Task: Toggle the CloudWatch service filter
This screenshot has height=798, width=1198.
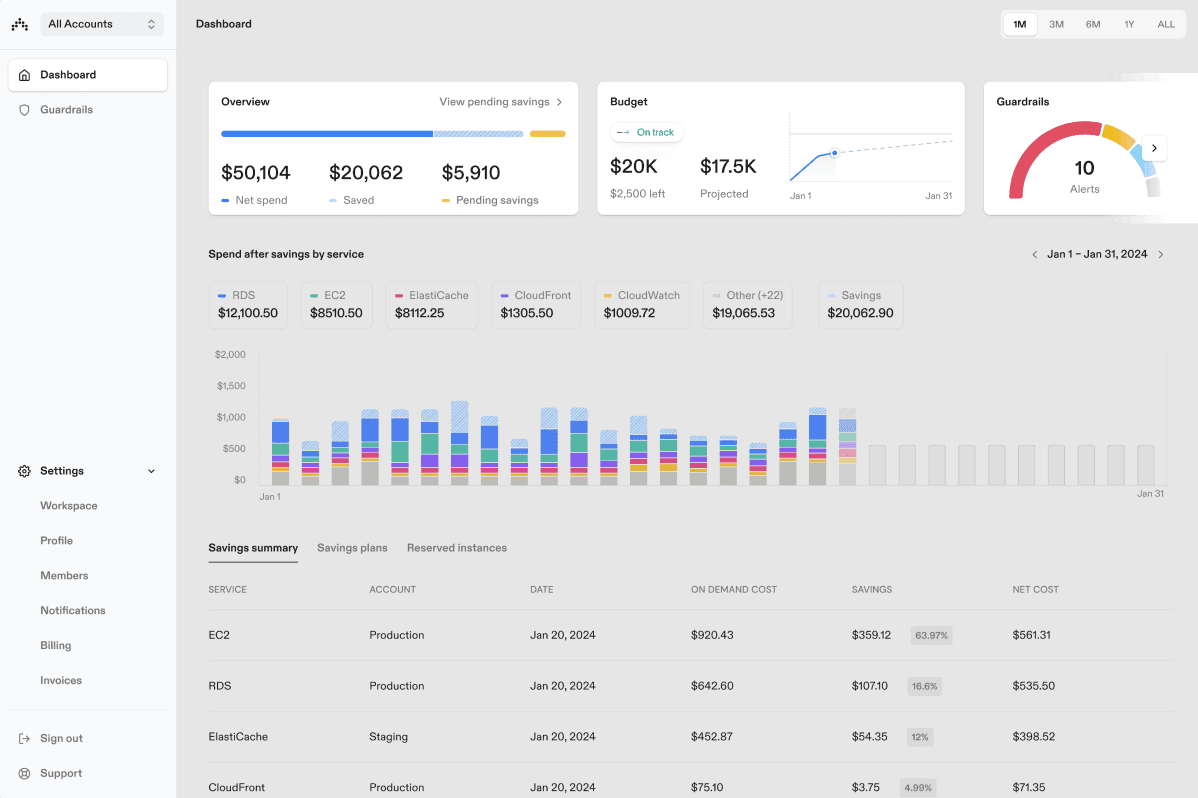Action: 642,305
